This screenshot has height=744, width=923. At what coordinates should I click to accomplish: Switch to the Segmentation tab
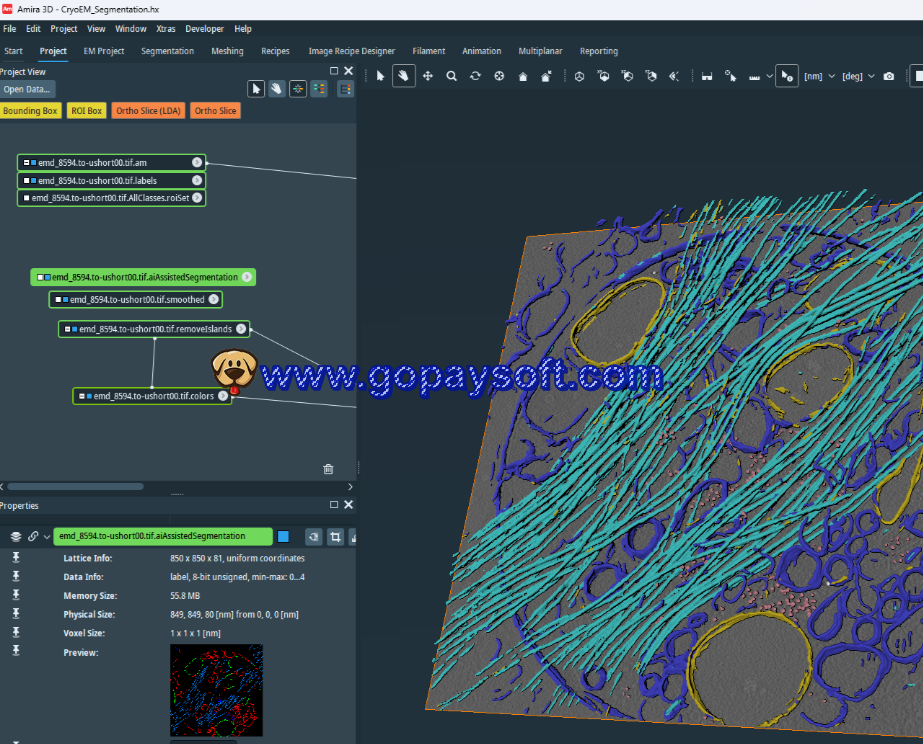[167, 51]
